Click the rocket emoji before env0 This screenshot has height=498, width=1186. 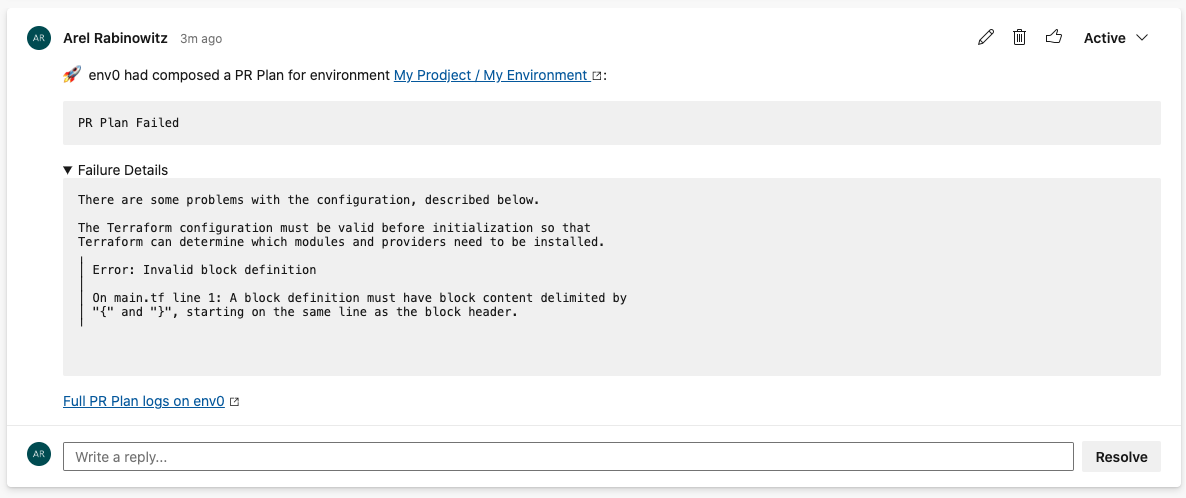tap(72, 74)
